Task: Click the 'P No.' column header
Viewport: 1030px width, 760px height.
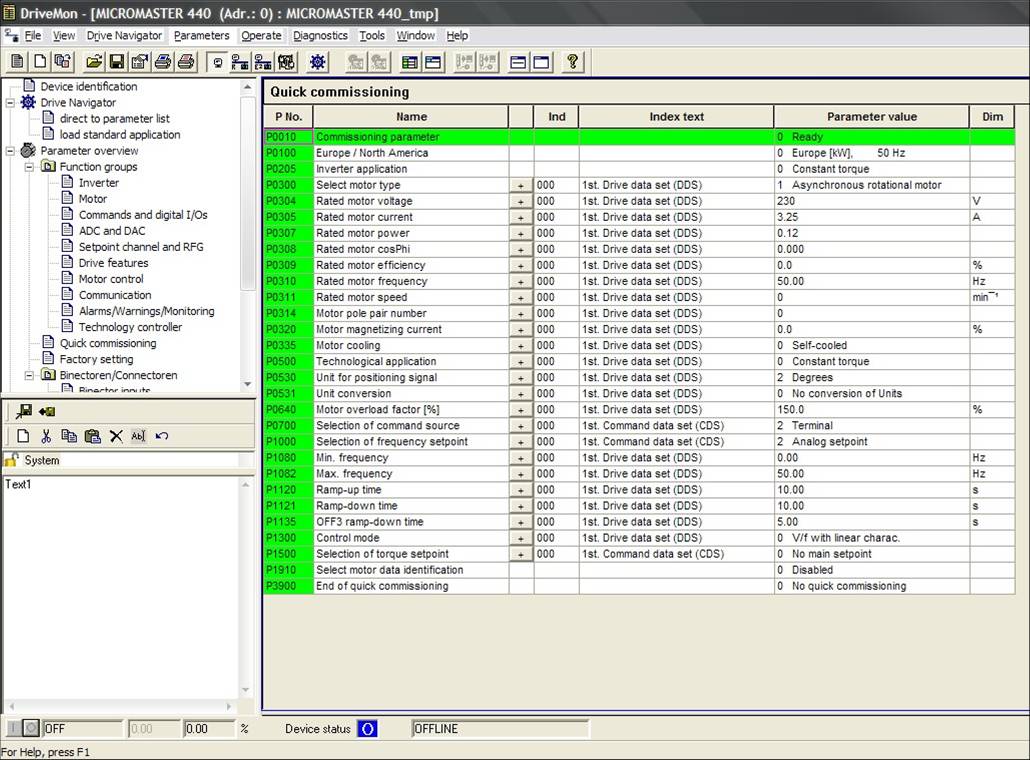Action: click(288, 117)
